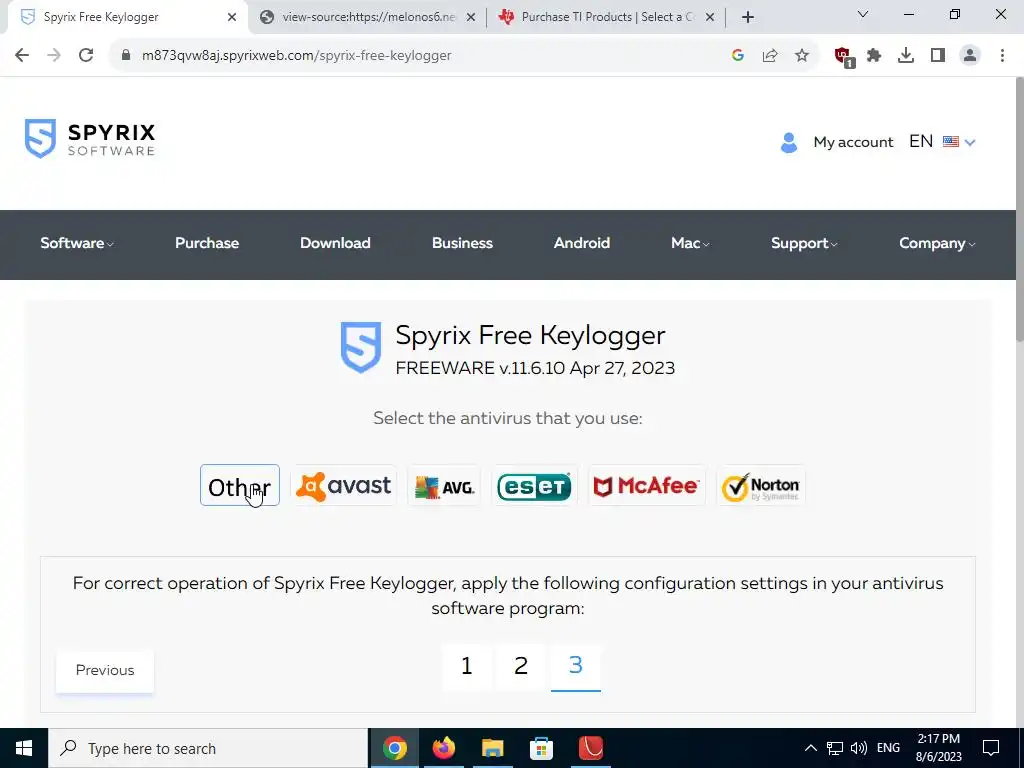Close the view-source tab
This screenshot has height=768, width=1024.
coord(471,17)
